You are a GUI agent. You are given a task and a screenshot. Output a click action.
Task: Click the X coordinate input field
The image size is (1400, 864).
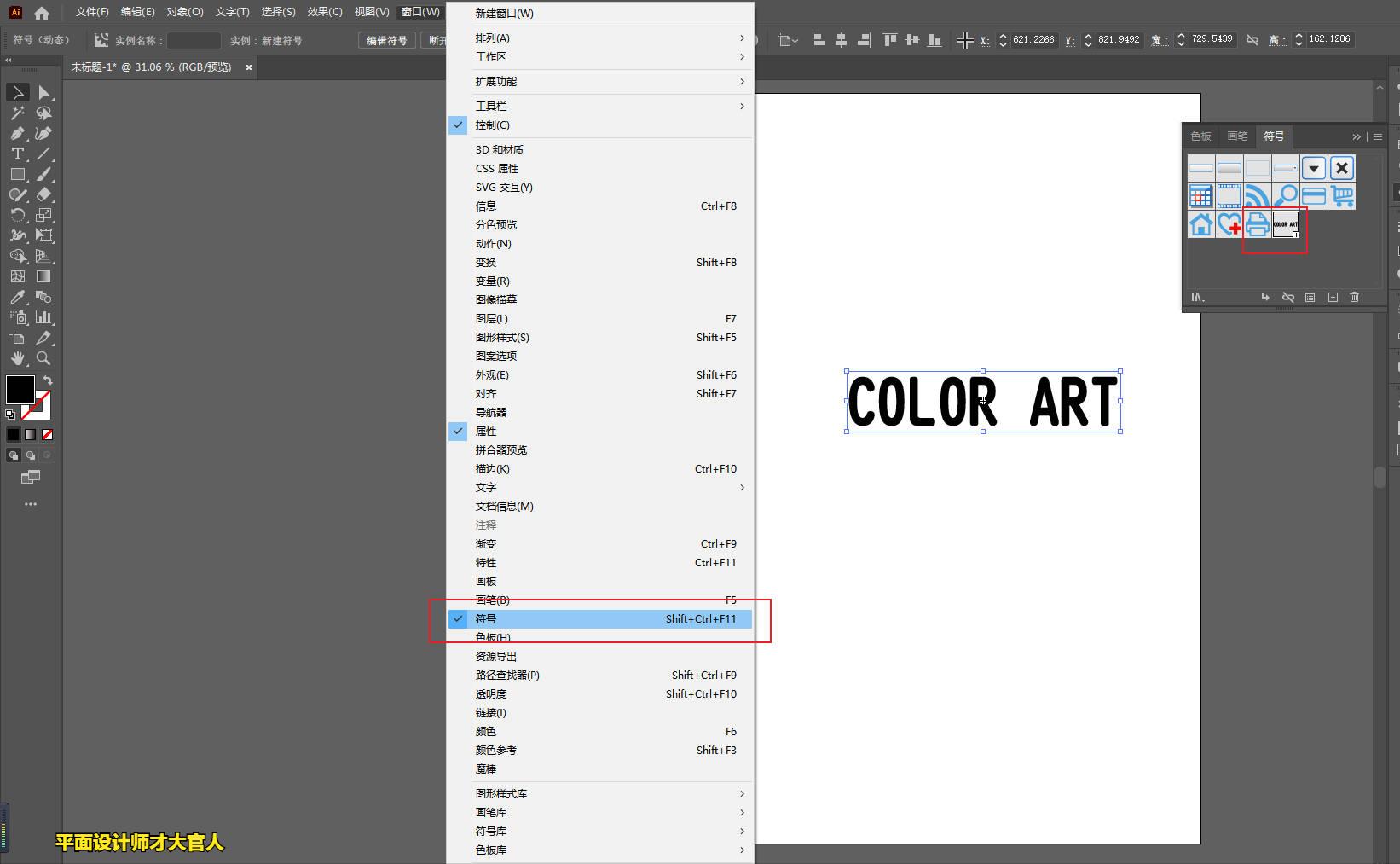pos(1034,39)
